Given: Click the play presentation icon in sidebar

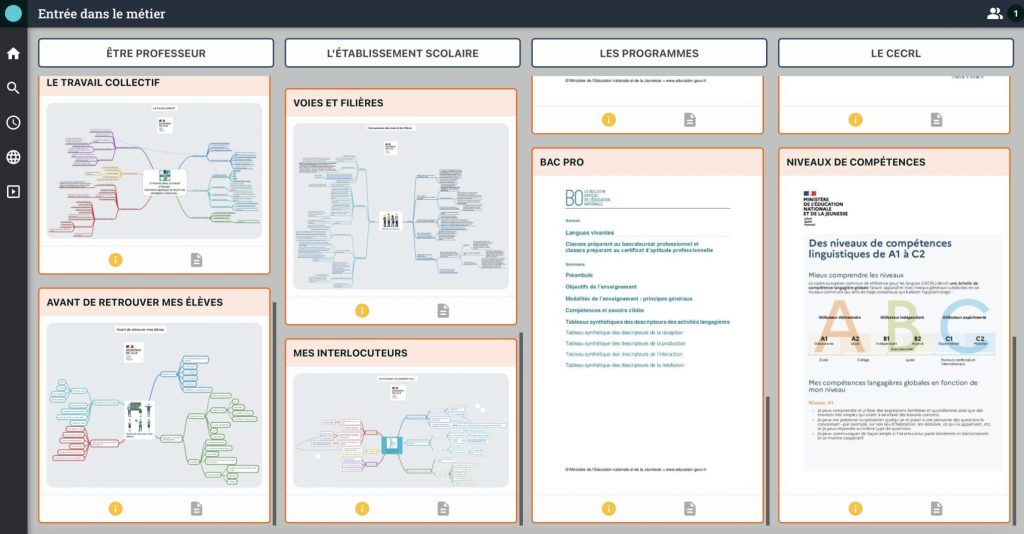Looking at the screenshot, I should (x=13, y=192).
